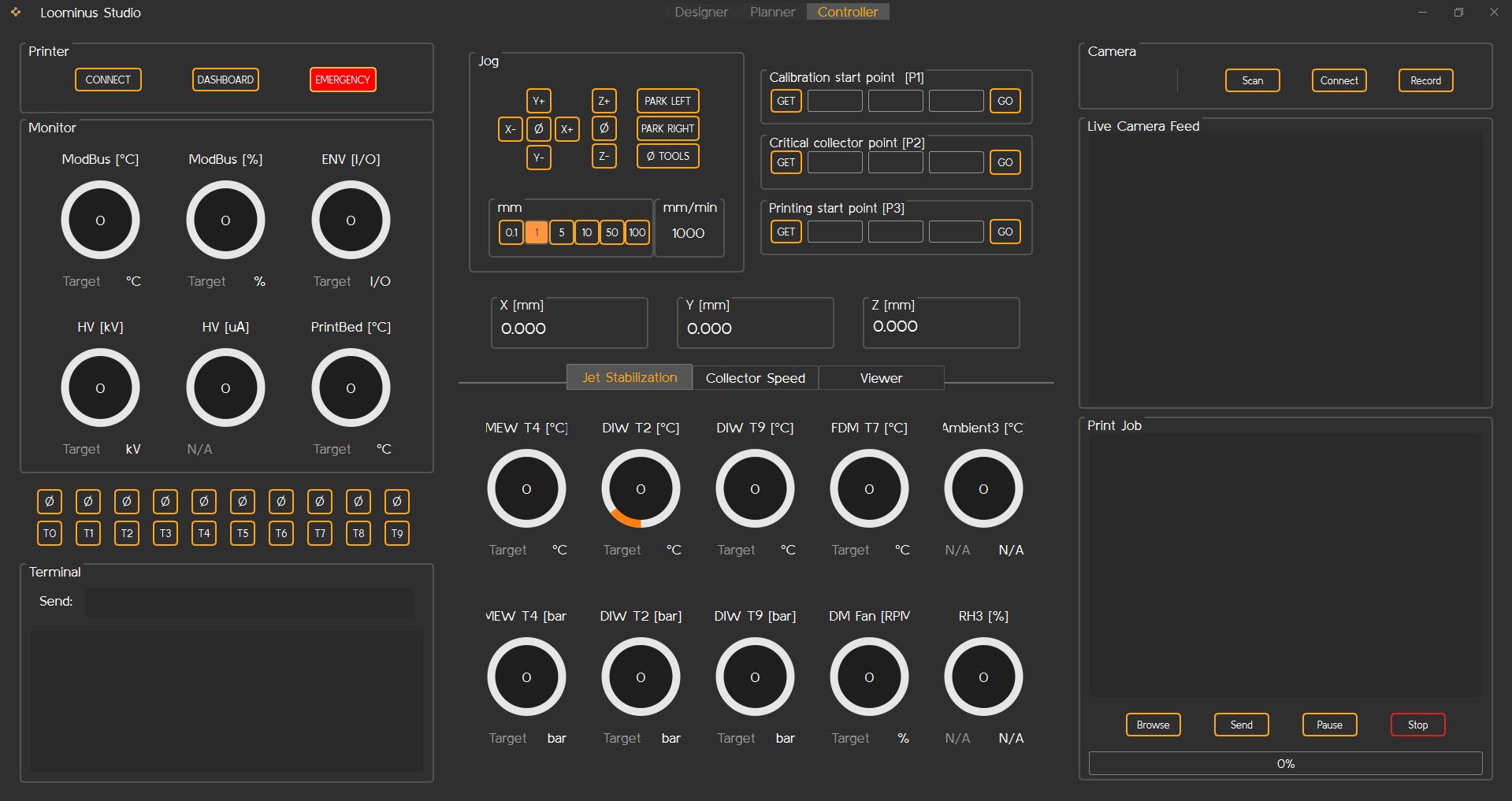Open Viewer tab
The height and width of the screenshot is (801, 1512).
coord(881,378)
